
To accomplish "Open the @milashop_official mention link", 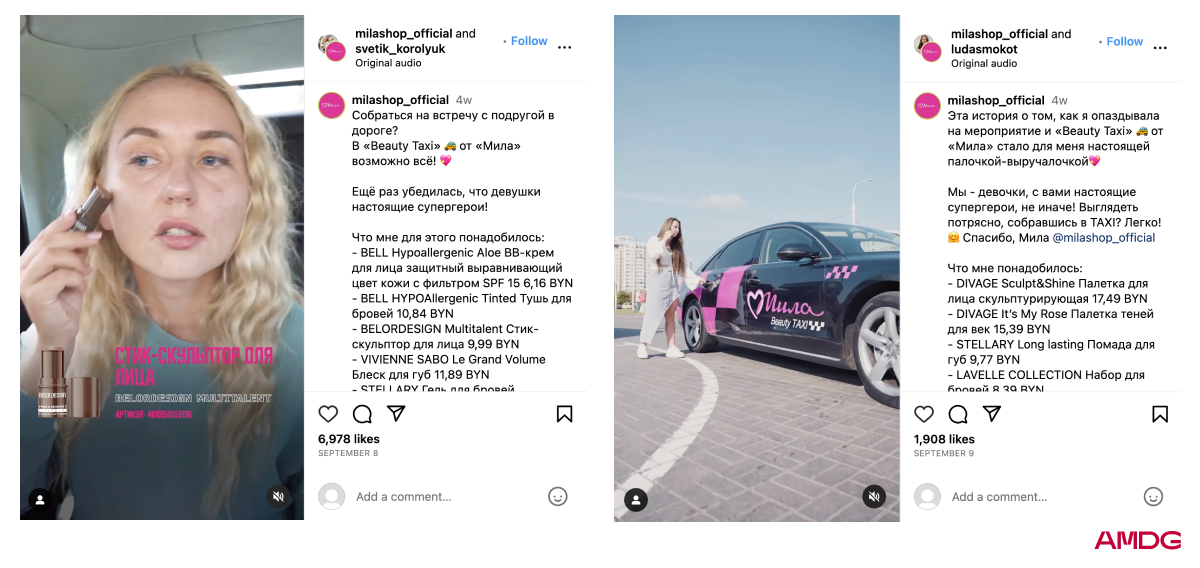I will pyautogui.click(x=1104, y=238).
